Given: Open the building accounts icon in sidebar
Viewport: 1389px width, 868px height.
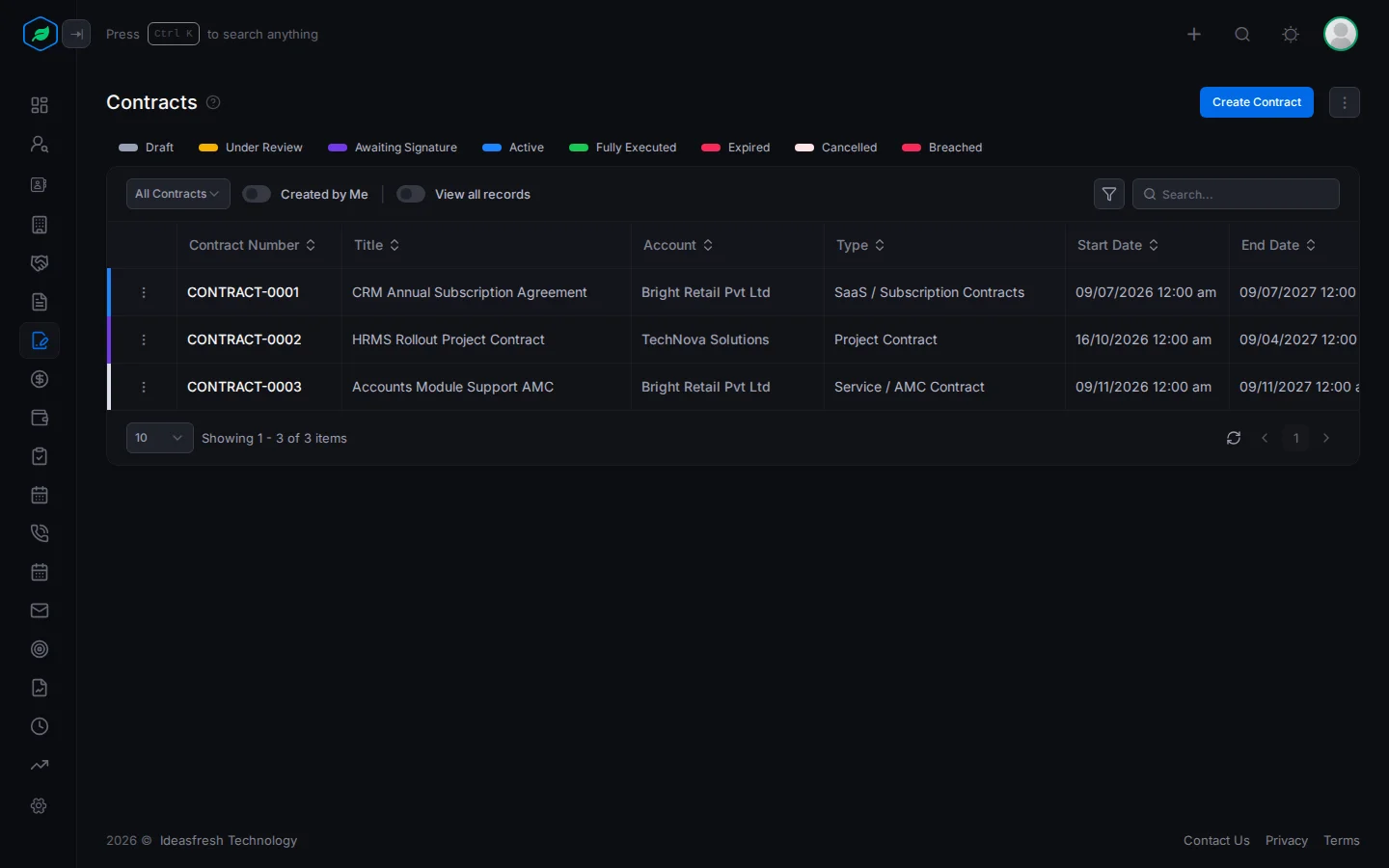Looking at the screenshot, I should (40, 225).
